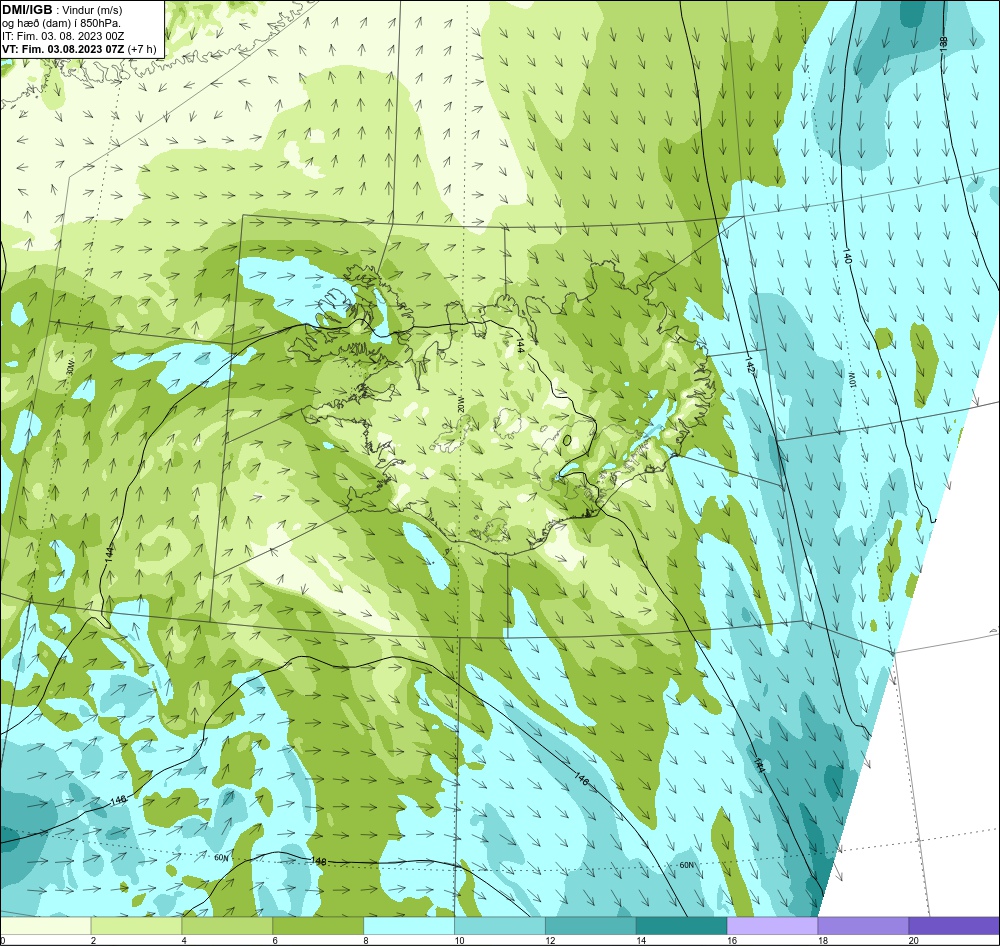Pick the above 20 m/s deep purple swatch
Viewport: 1000px width, 946px height.
pos(953,926)
